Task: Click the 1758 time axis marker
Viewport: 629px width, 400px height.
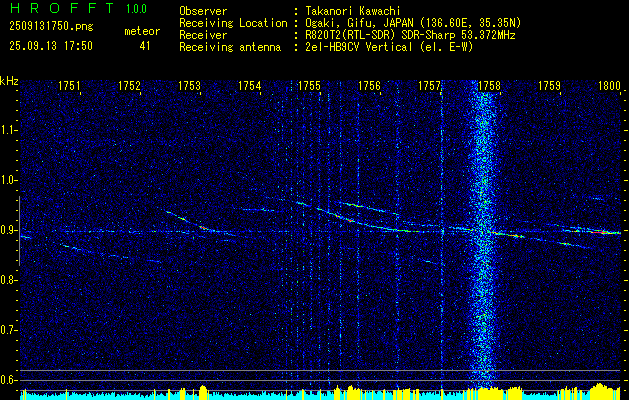Action: coord(489,86)
